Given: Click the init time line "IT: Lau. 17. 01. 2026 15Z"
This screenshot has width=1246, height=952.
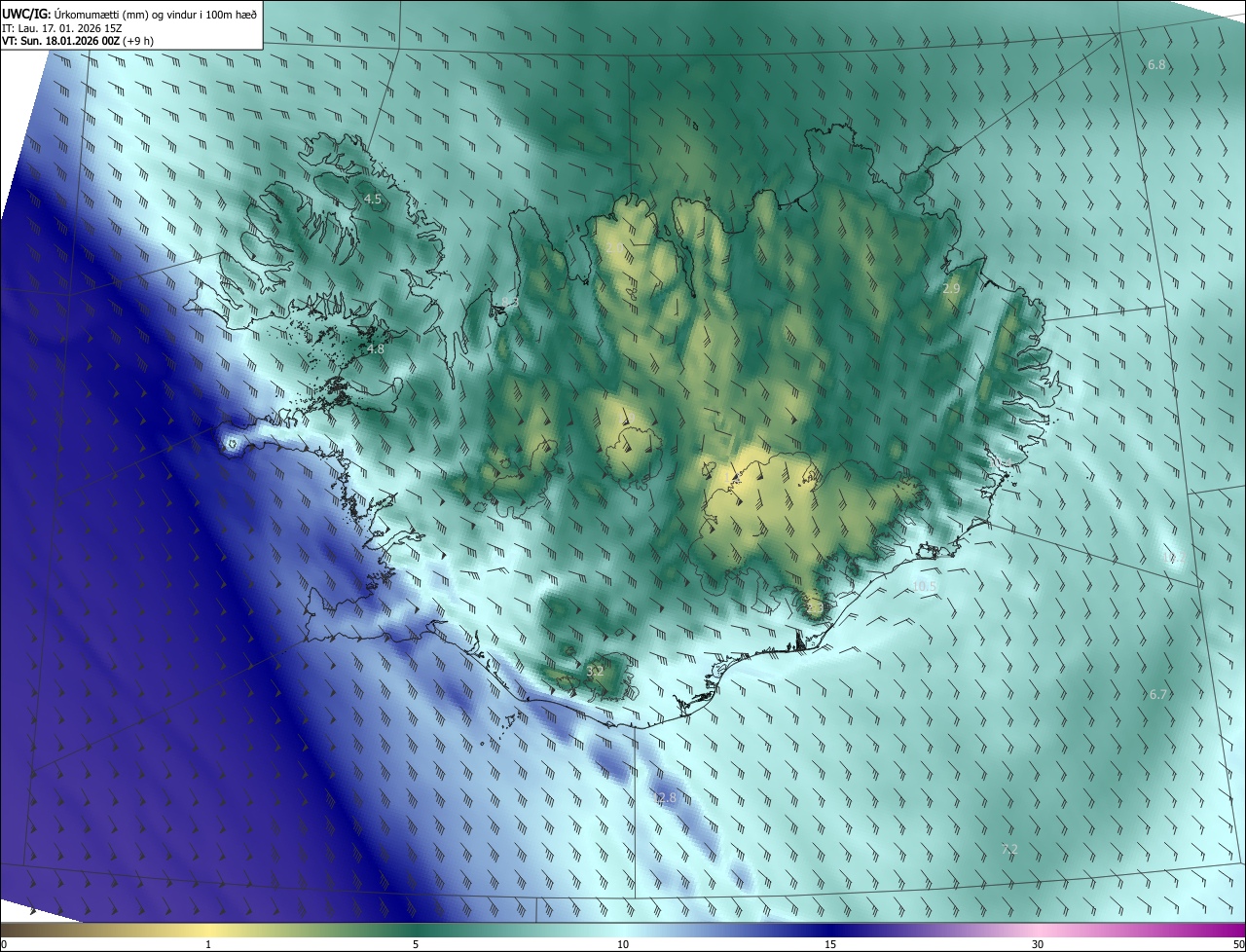Looking at the screenshot, I should [x=63, y=28].
